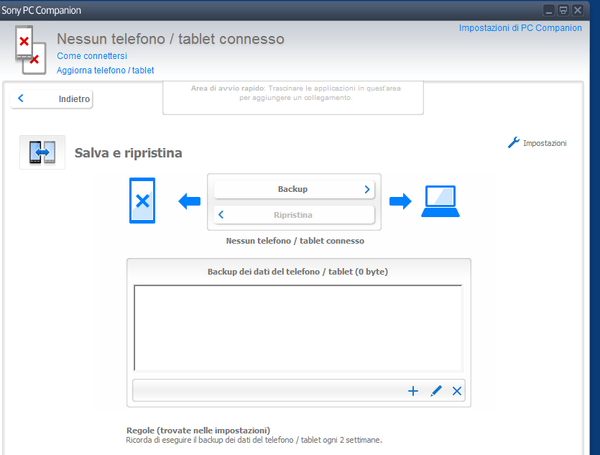The image size is (600, 455).
Task: Add a backup with the plus icon
Action: tap(413, 391)
